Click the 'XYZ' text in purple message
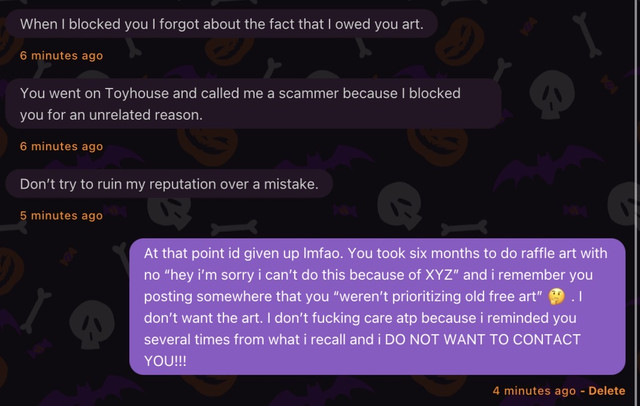Image resolution: width=640 pixels, height=406 pixels. point(439,275)
